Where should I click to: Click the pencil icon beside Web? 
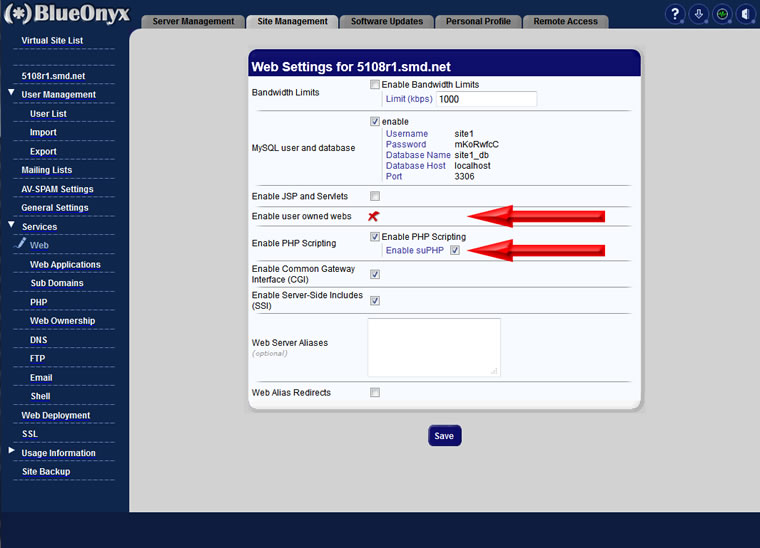click(20, 243)
